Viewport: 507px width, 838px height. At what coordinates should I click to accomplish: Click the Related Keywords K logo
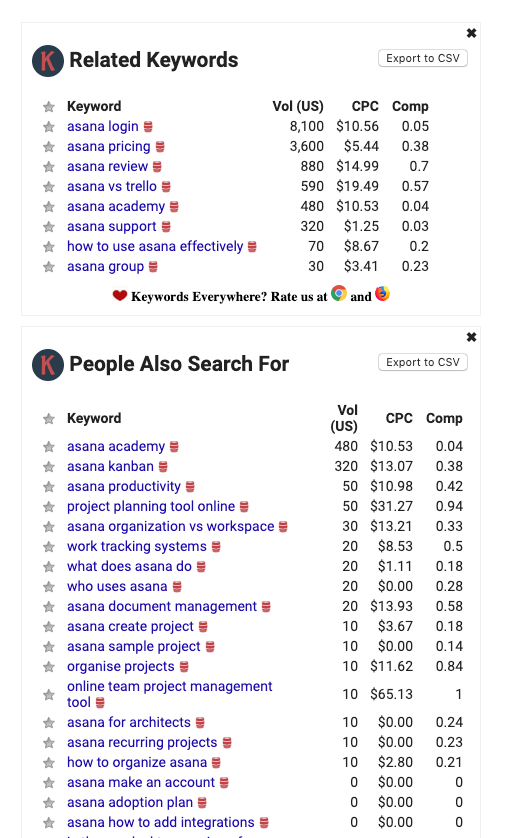click(48, 61)
